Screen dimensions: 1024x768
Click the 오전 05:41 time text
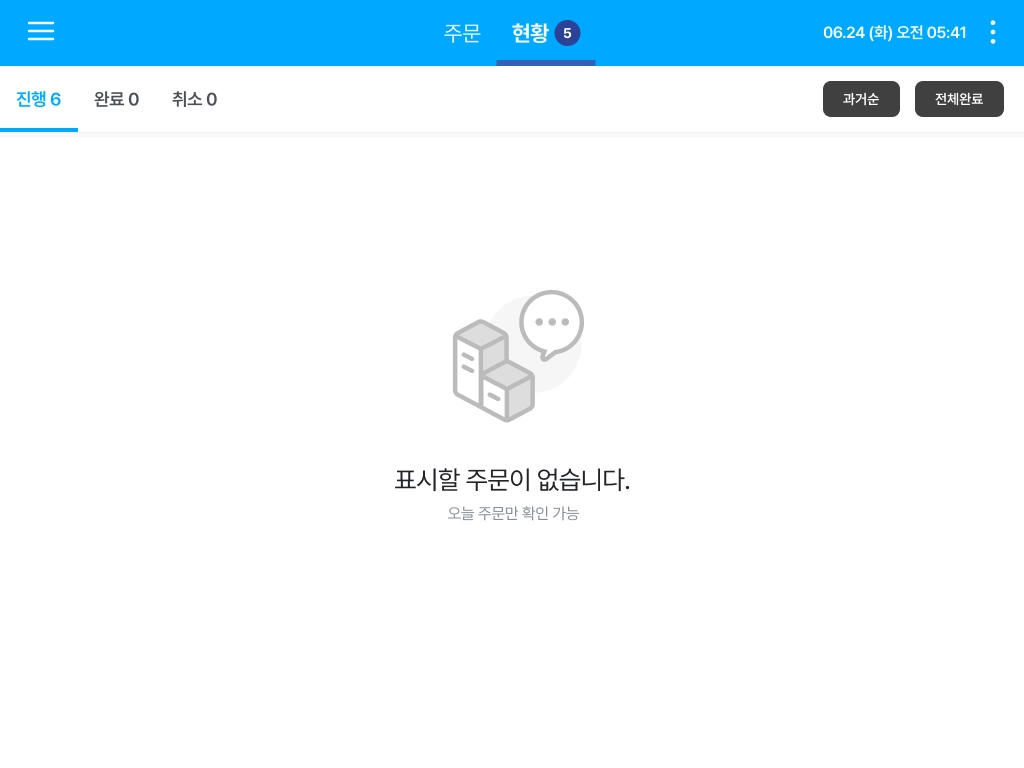pos(931,33)
